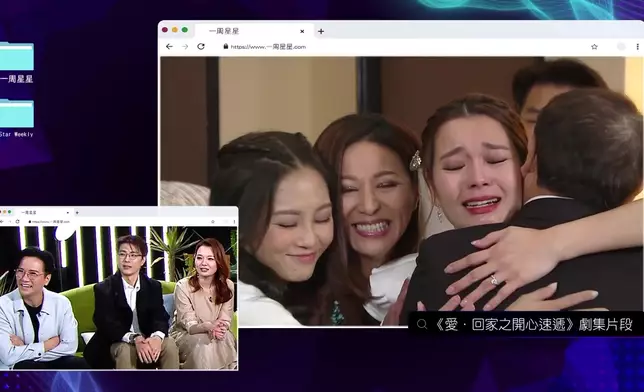Click the drama clip video in large browser
This screenshot has width=644, height=392.
click(x=402, y=191)
